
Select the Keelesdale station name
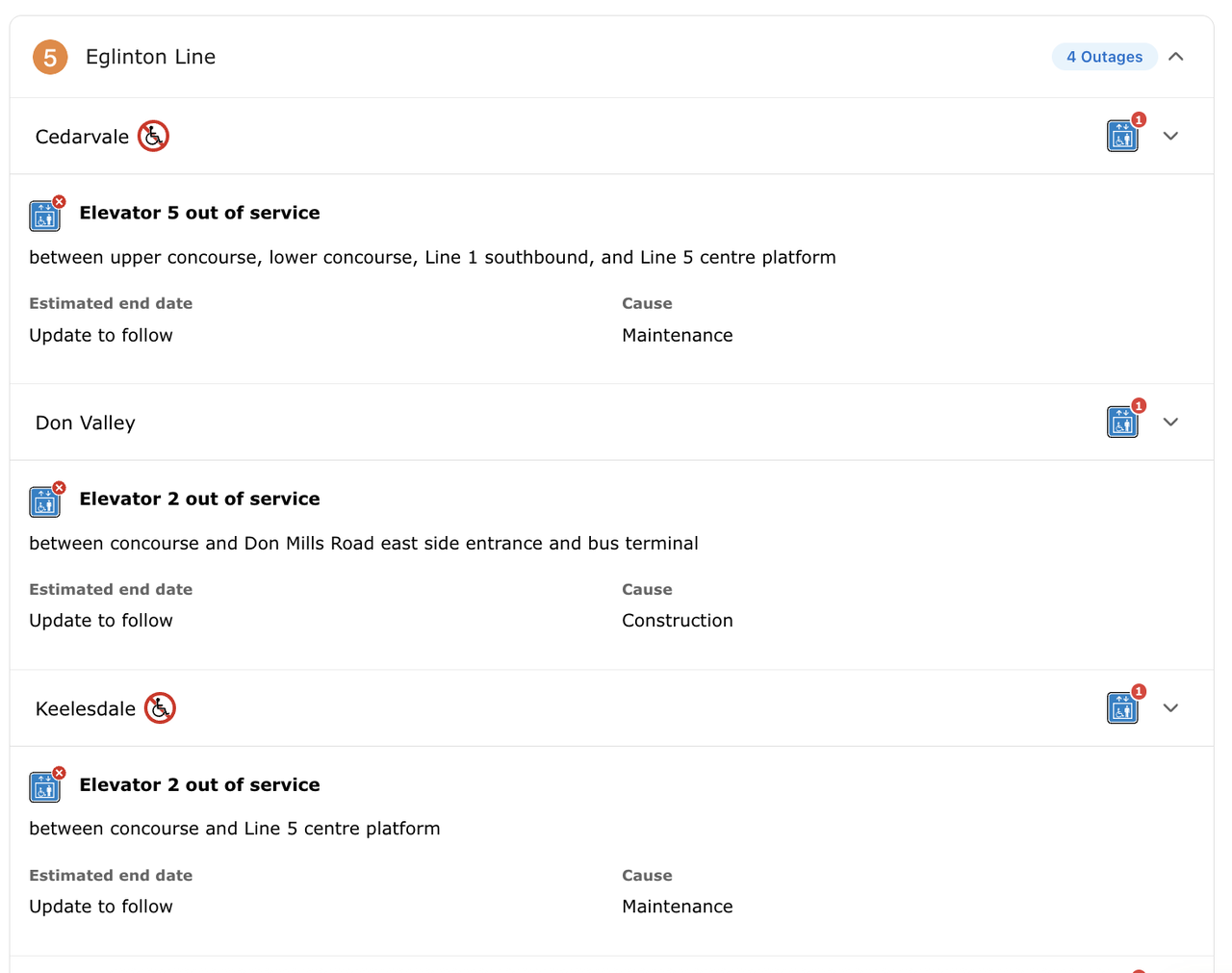click(x=86, y=709)
